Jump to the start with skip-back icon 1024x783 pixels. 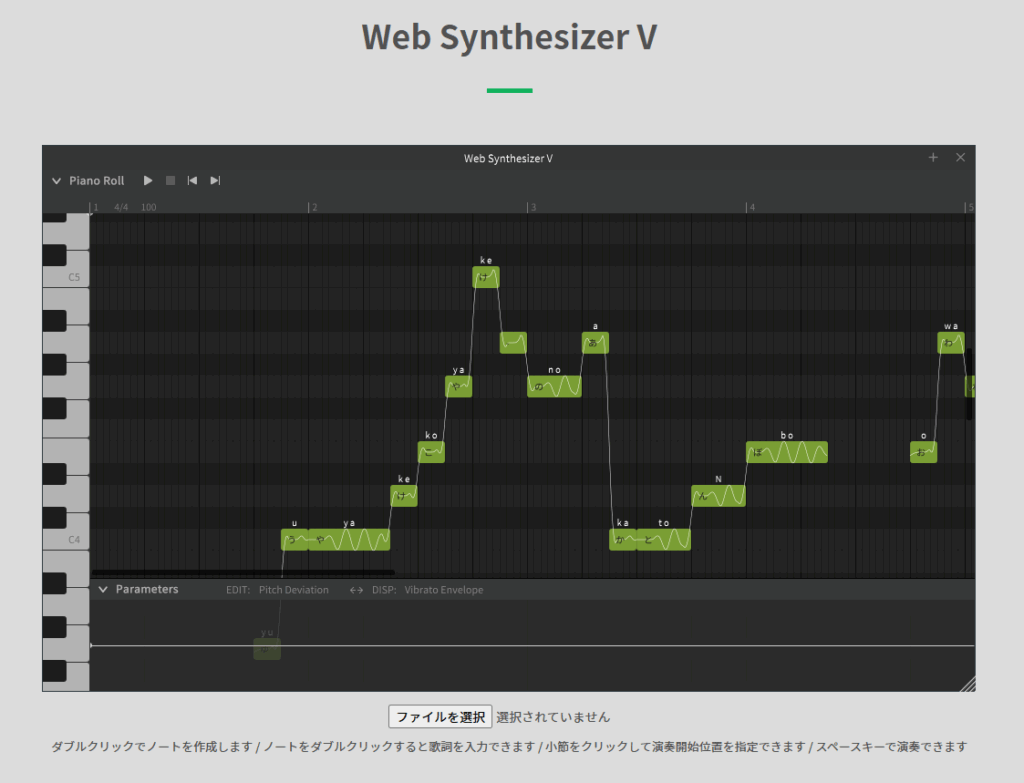[x=192, y=180]
